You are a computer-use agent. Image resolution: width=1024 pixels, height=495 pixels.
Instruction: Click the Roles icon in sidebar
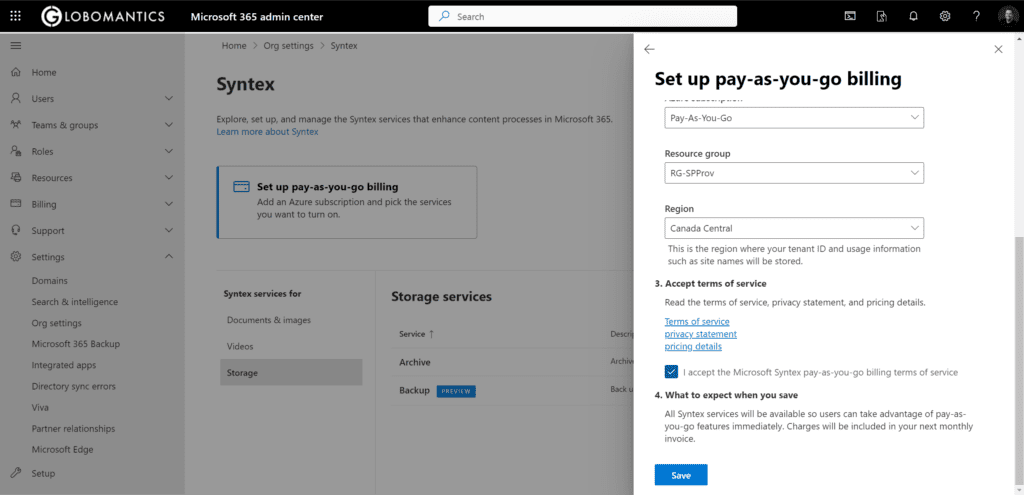(x=16, y=152)
